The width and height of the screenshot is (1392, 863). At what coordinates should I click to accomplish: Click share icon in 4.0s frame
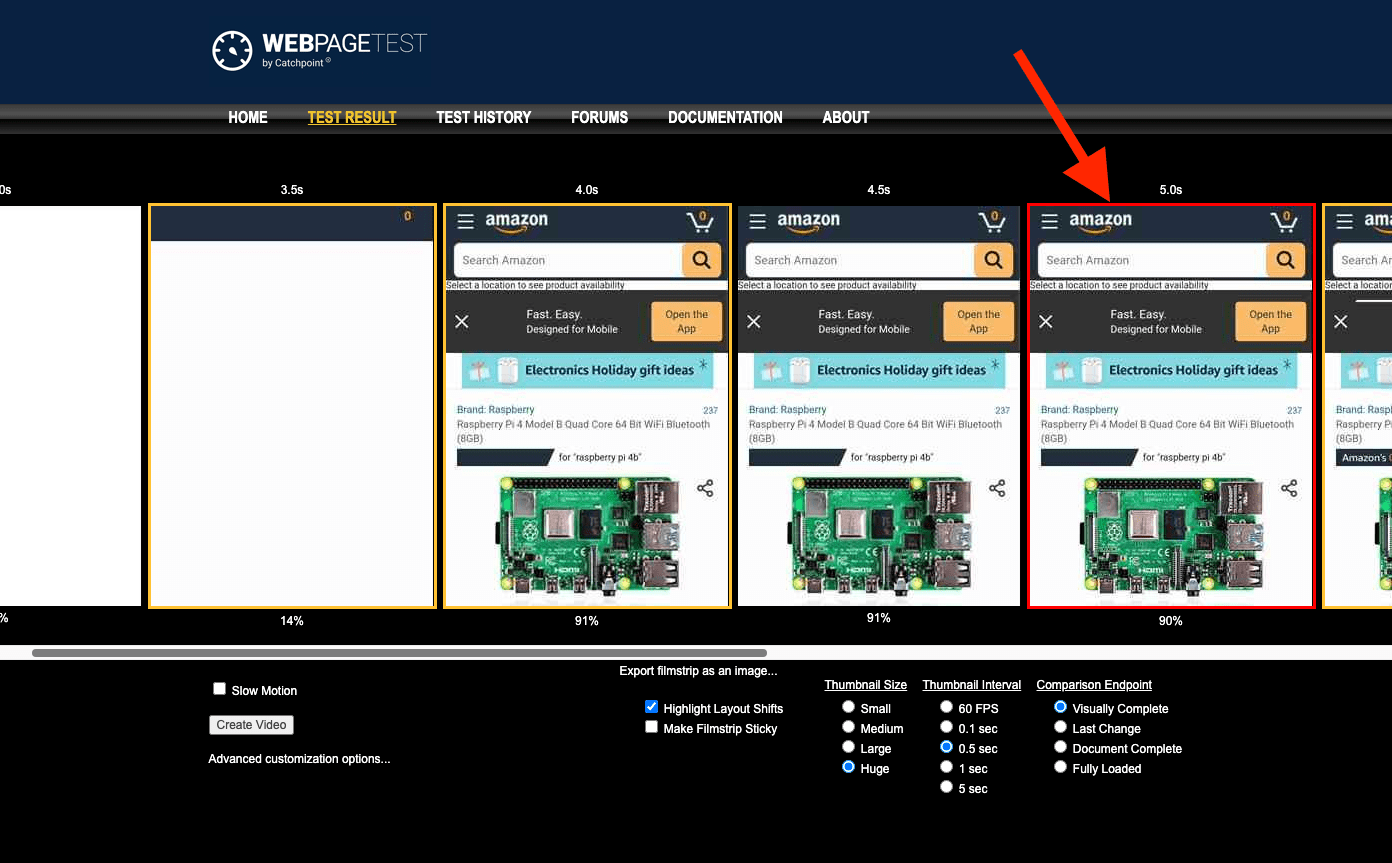coord(705,488)
